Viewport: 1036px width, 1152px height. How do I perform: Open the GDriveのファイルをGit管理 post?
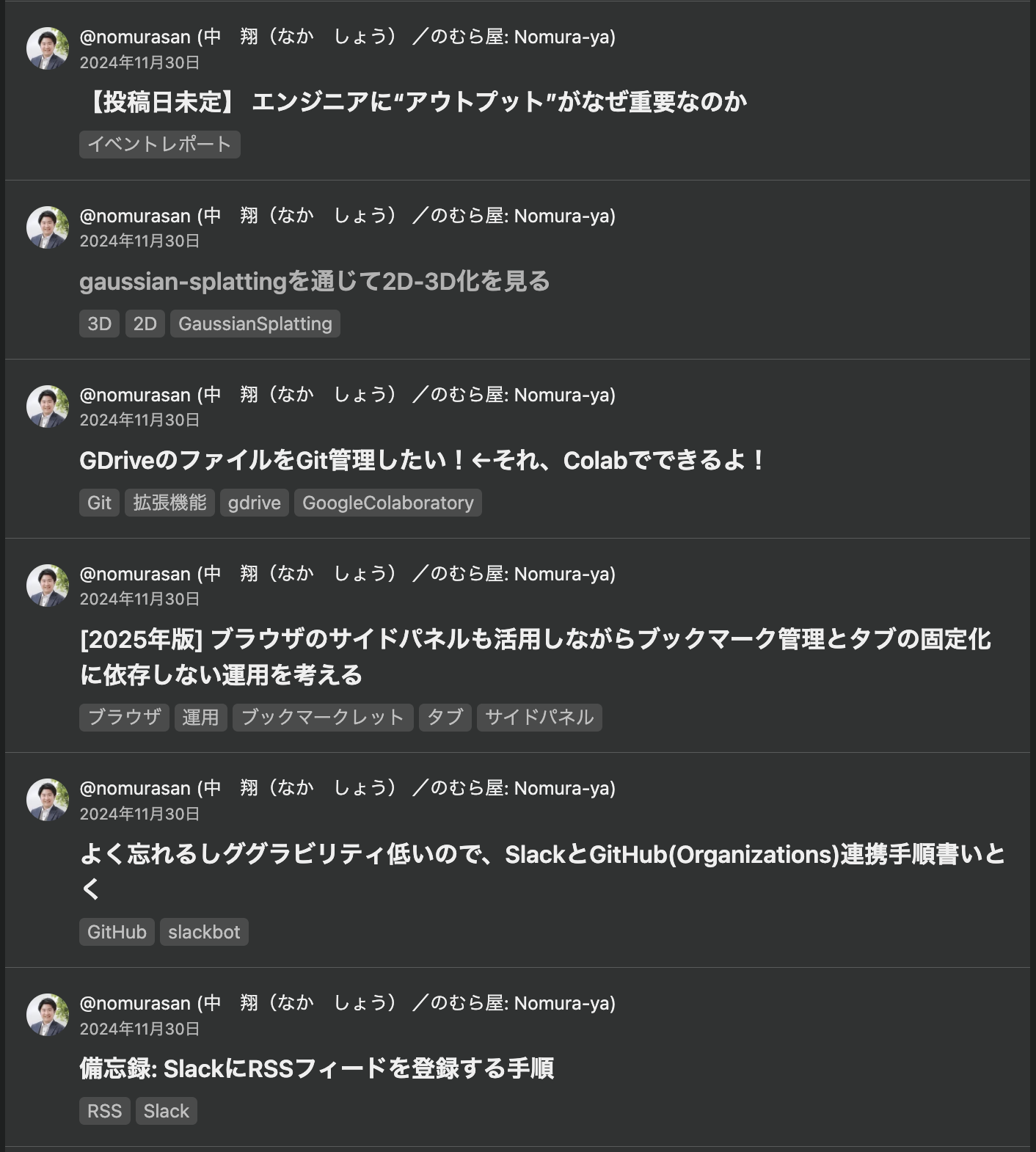click(421, 459)
